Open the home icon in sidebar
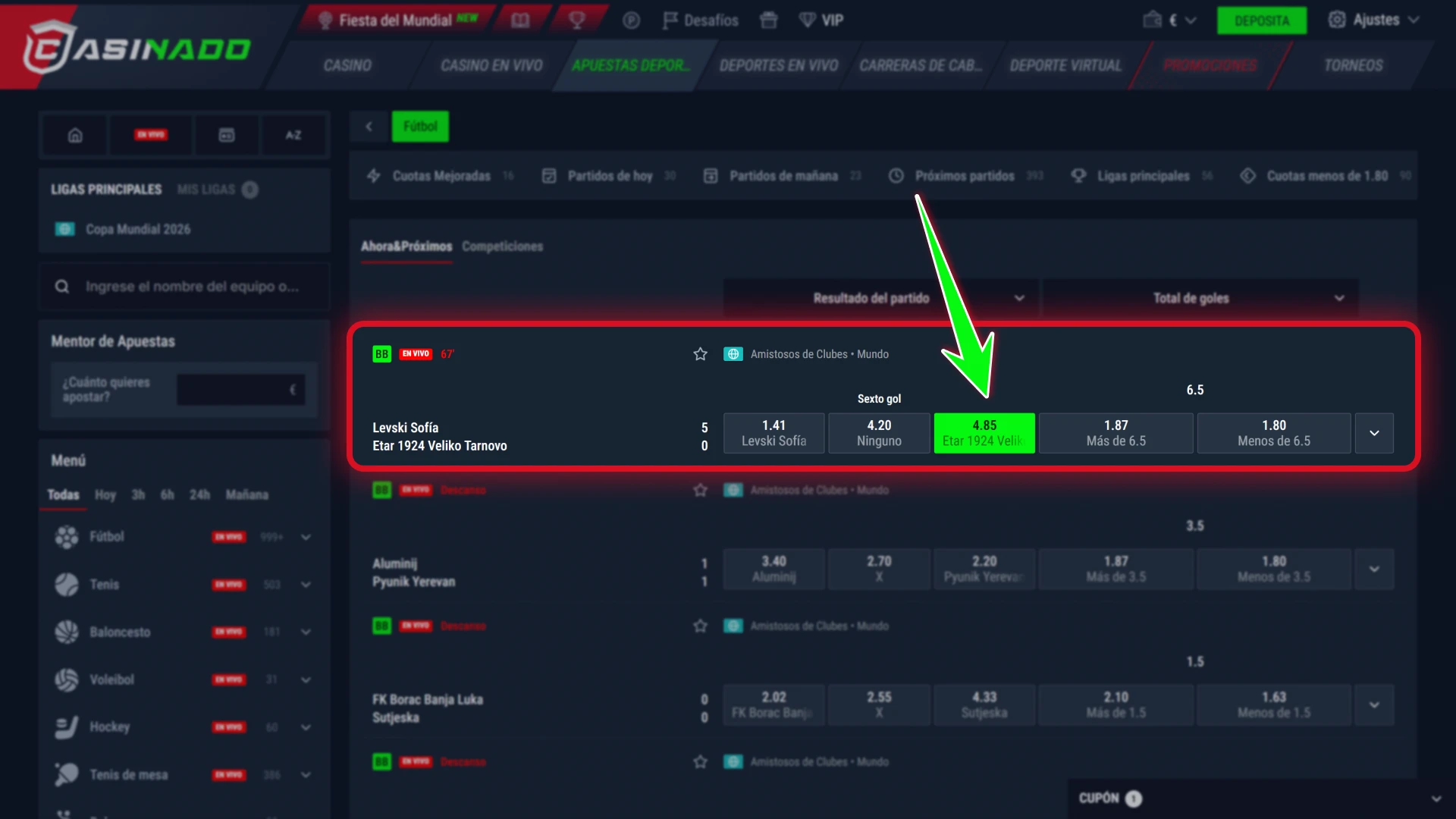The image size is (1456, 819). coord(75,135)
